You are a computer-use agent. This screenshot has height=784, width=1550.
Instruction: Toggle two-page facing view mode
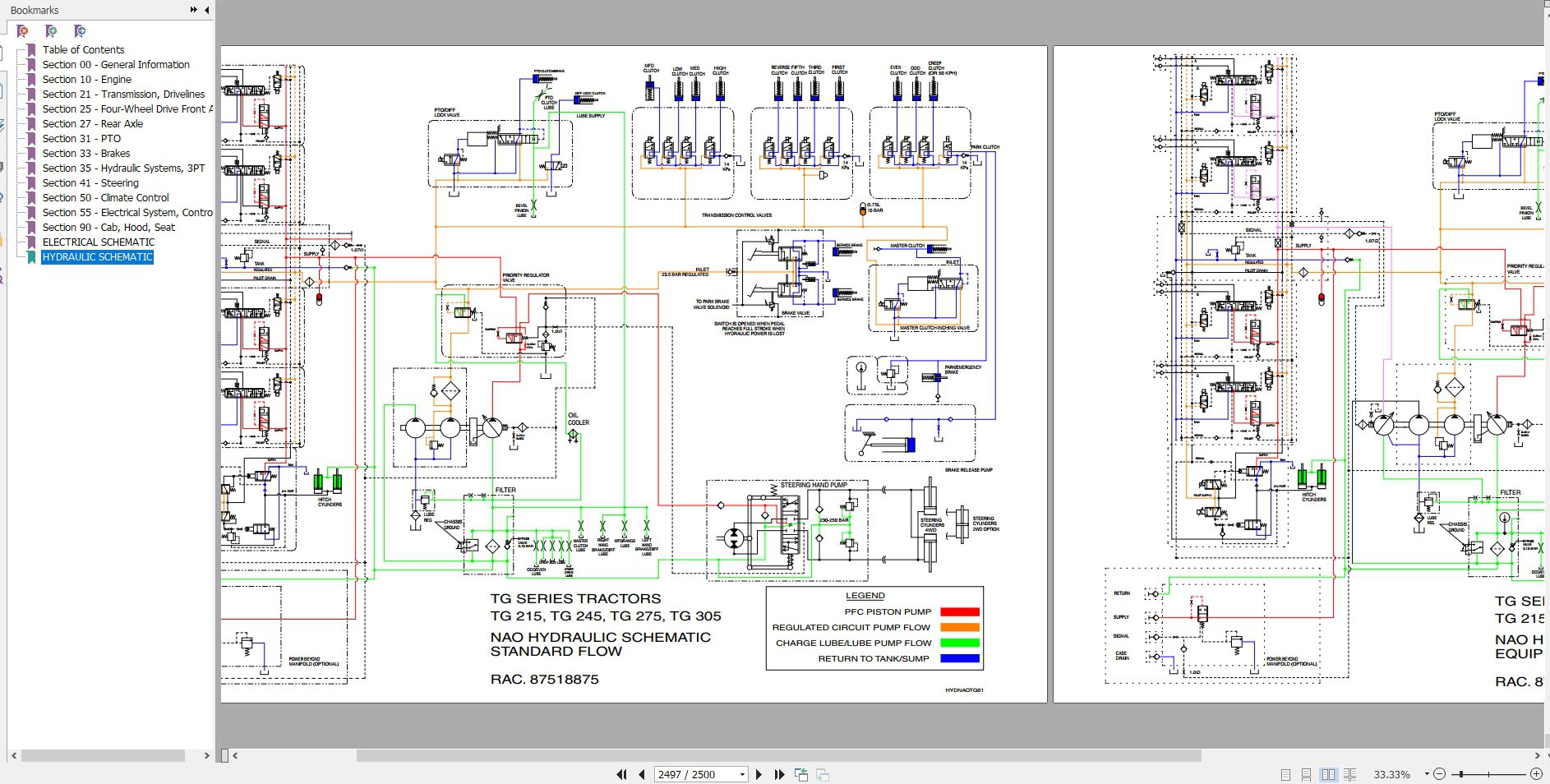(x=1328, y=774)
